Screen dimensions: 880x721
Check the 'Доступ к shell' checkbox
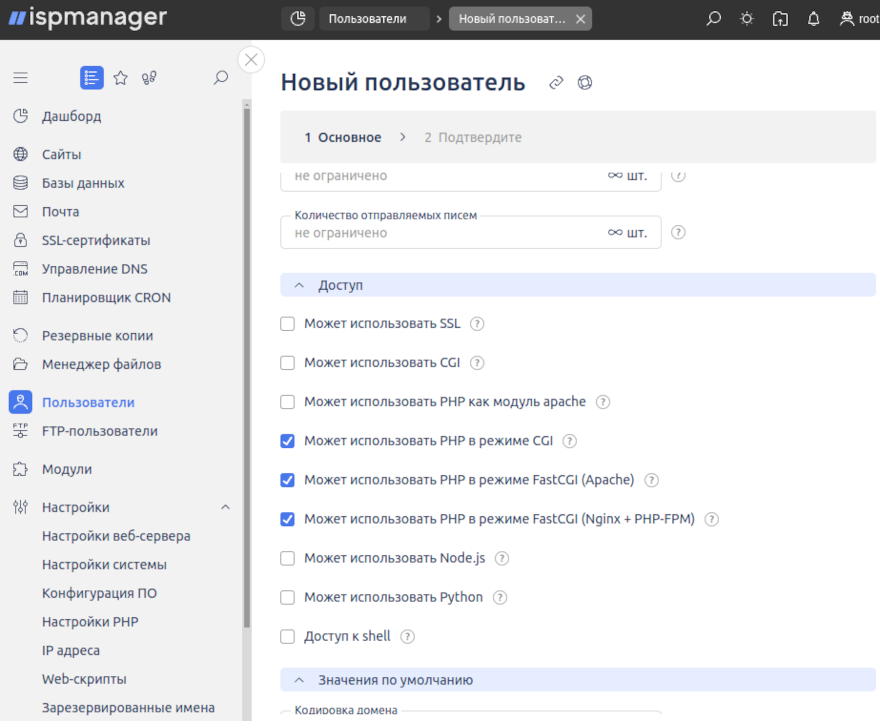tap(288, 636)
